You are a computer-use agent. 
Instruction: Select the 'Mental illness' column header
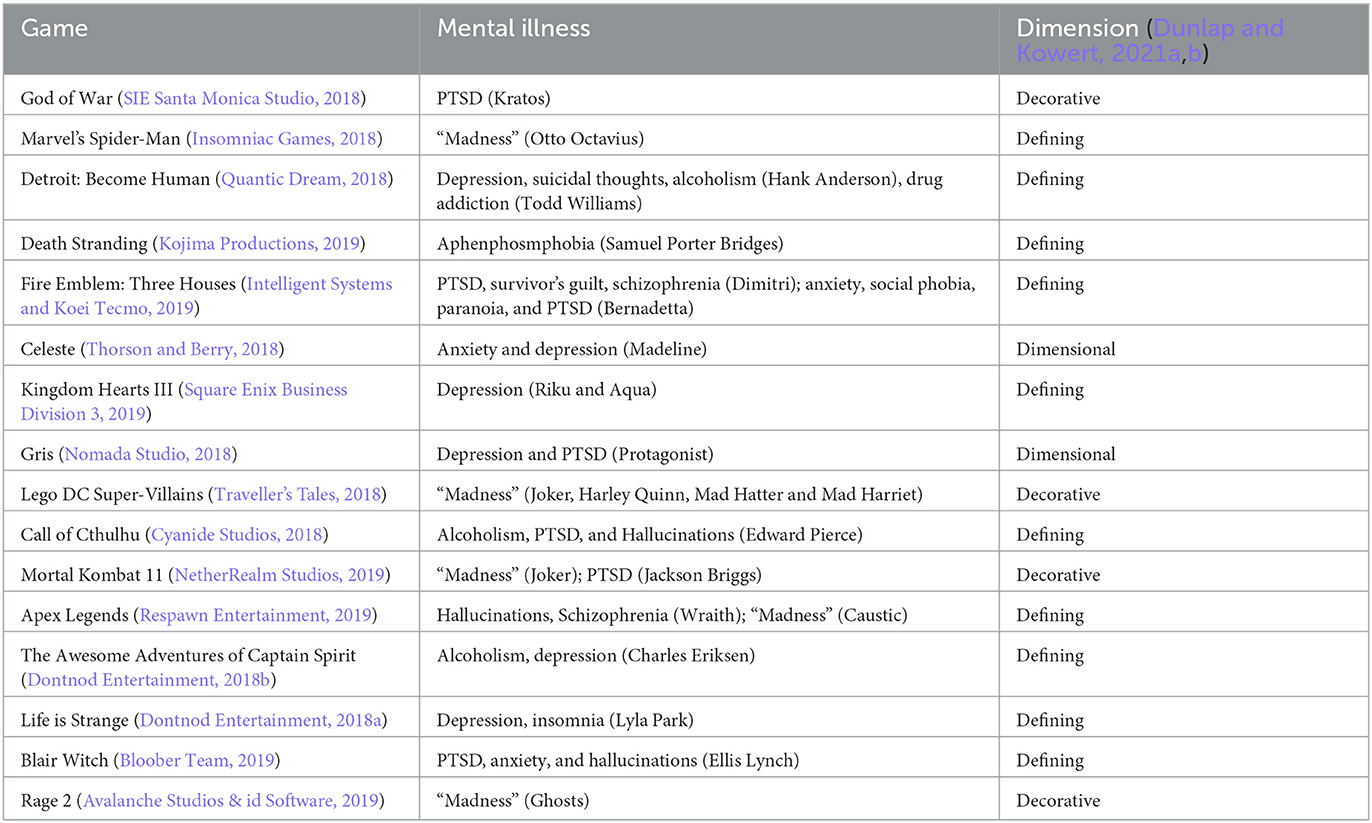pyautogui.click(x=513, y=28)
